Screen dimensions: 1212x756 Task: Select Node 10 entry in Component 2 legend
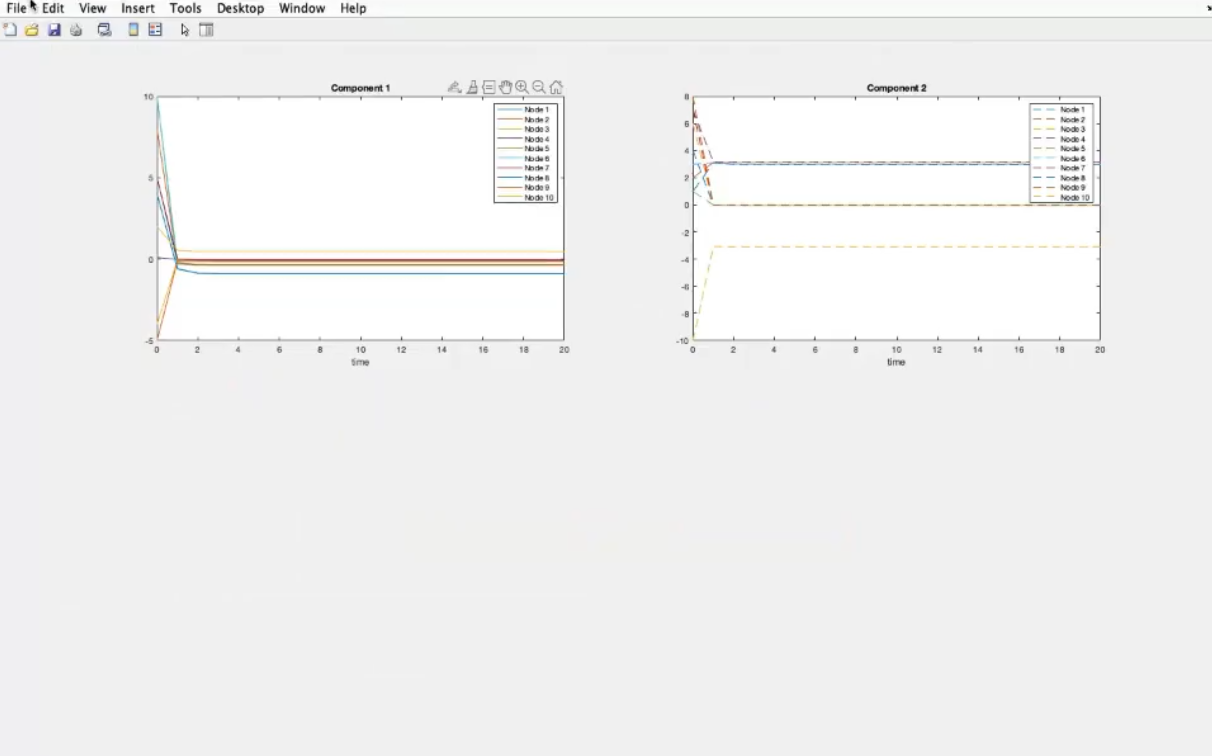1074,198
